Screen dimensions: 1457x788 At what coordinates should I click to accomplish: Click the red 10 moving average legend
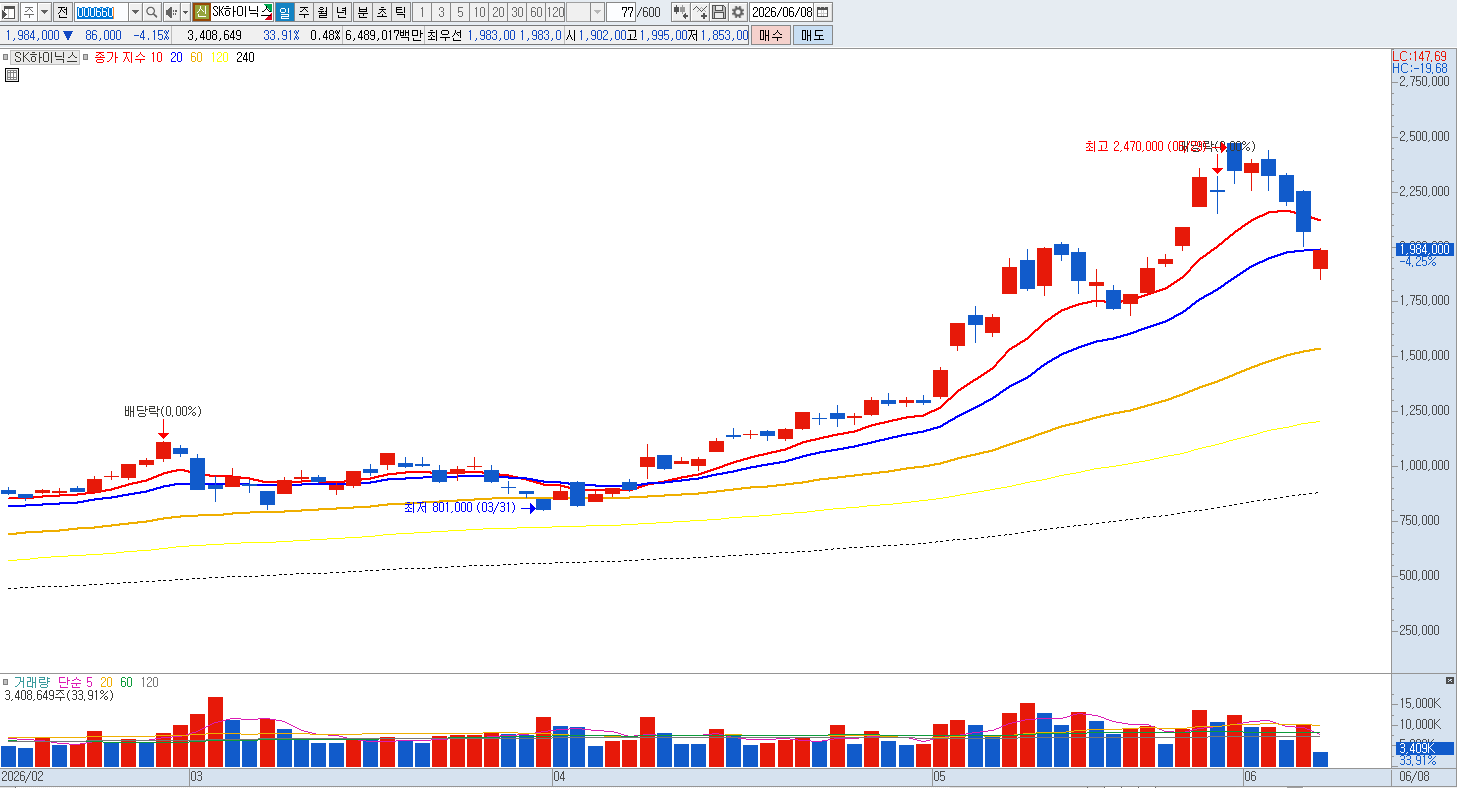[x=157, y=57]
